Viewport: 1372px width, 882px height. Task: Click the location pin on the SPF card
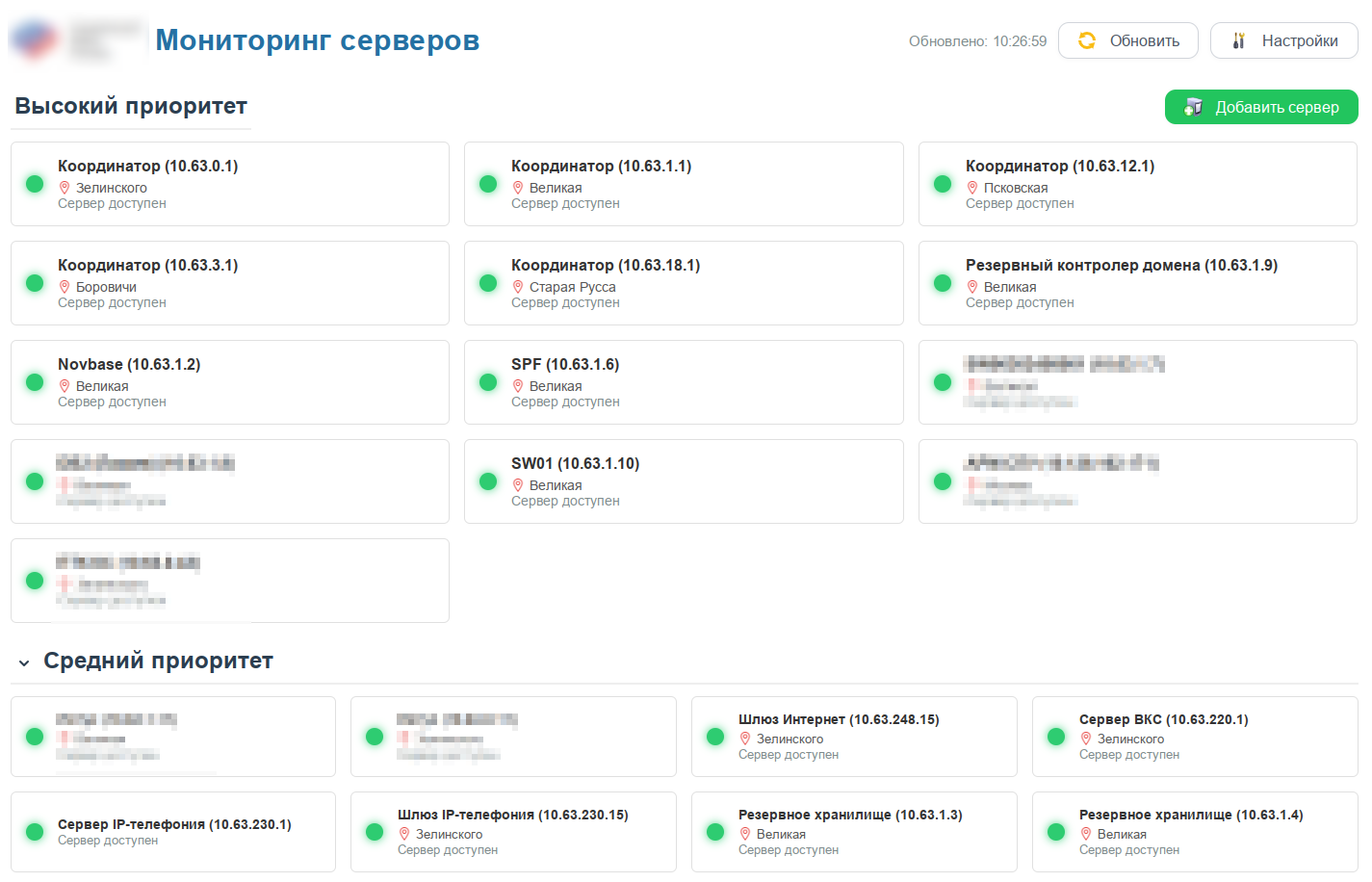[x=518, y=384]
